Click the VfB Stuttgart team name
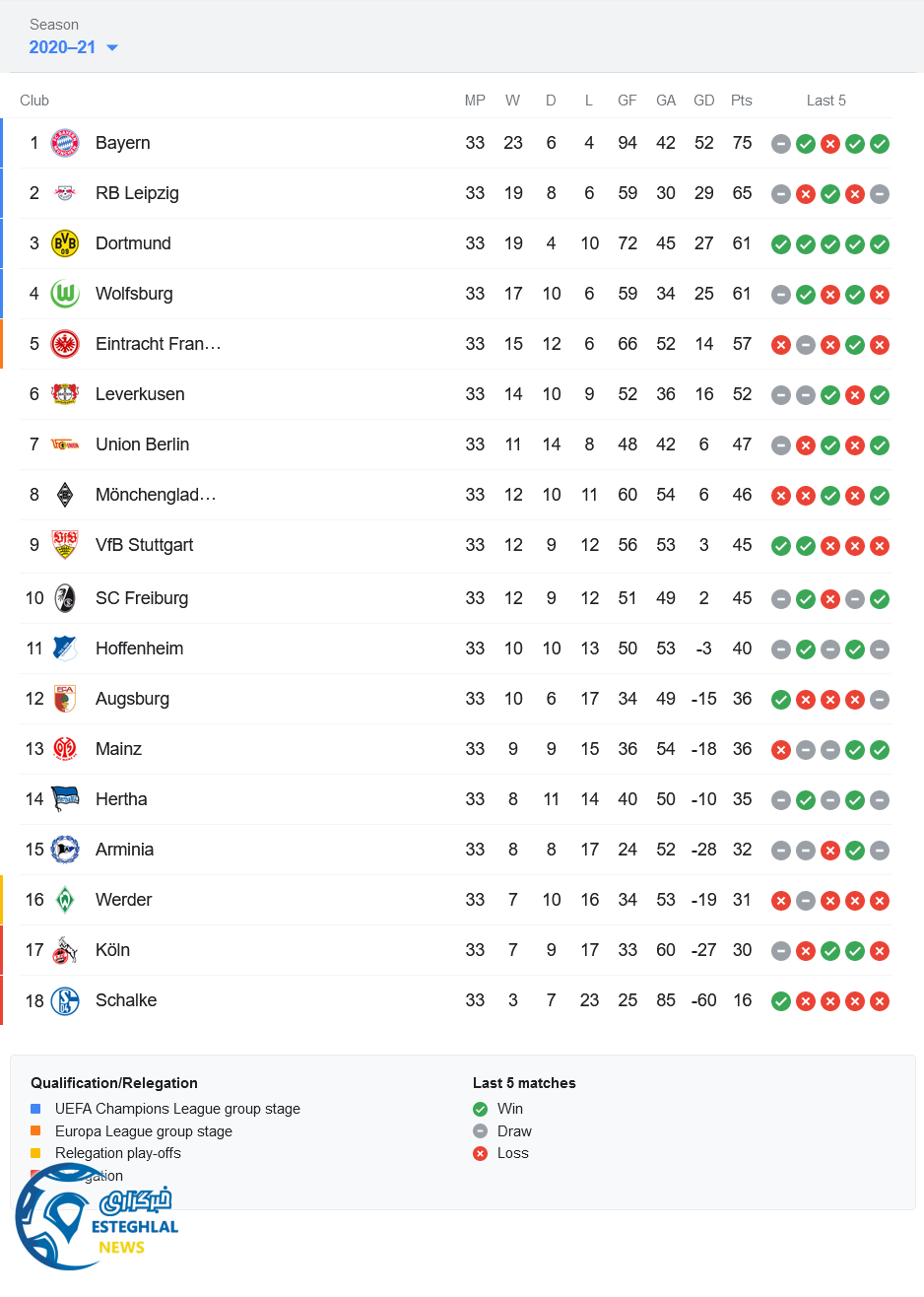Viewport: 924px width, 1297px height. point(144,545)
